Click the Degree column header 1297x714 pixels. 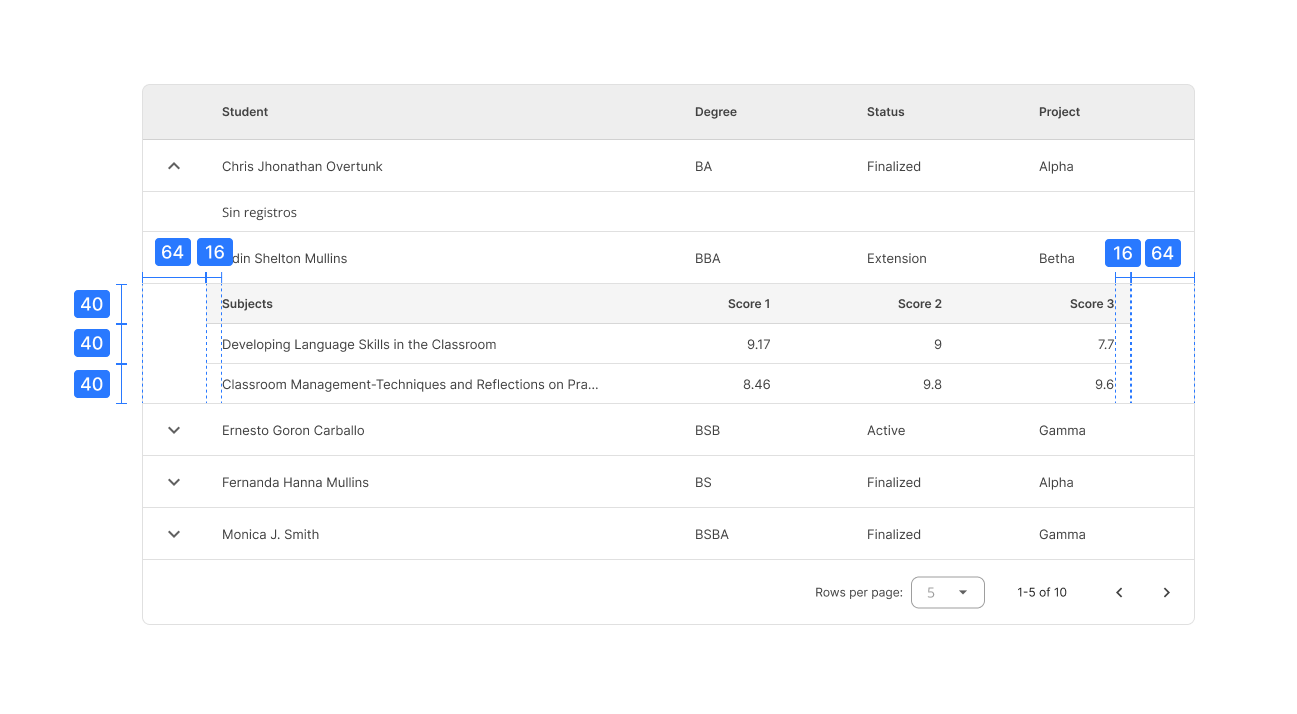tap(715, 112)
